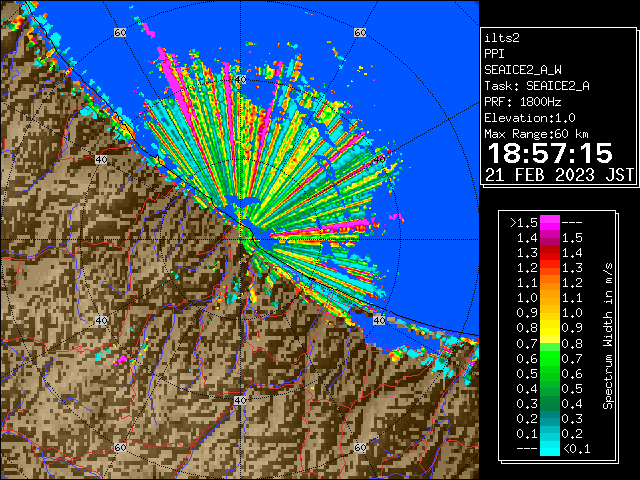Click the "Max Range:60 km" text
Viewport: 640px width, 480px height.
click(536, 134)
